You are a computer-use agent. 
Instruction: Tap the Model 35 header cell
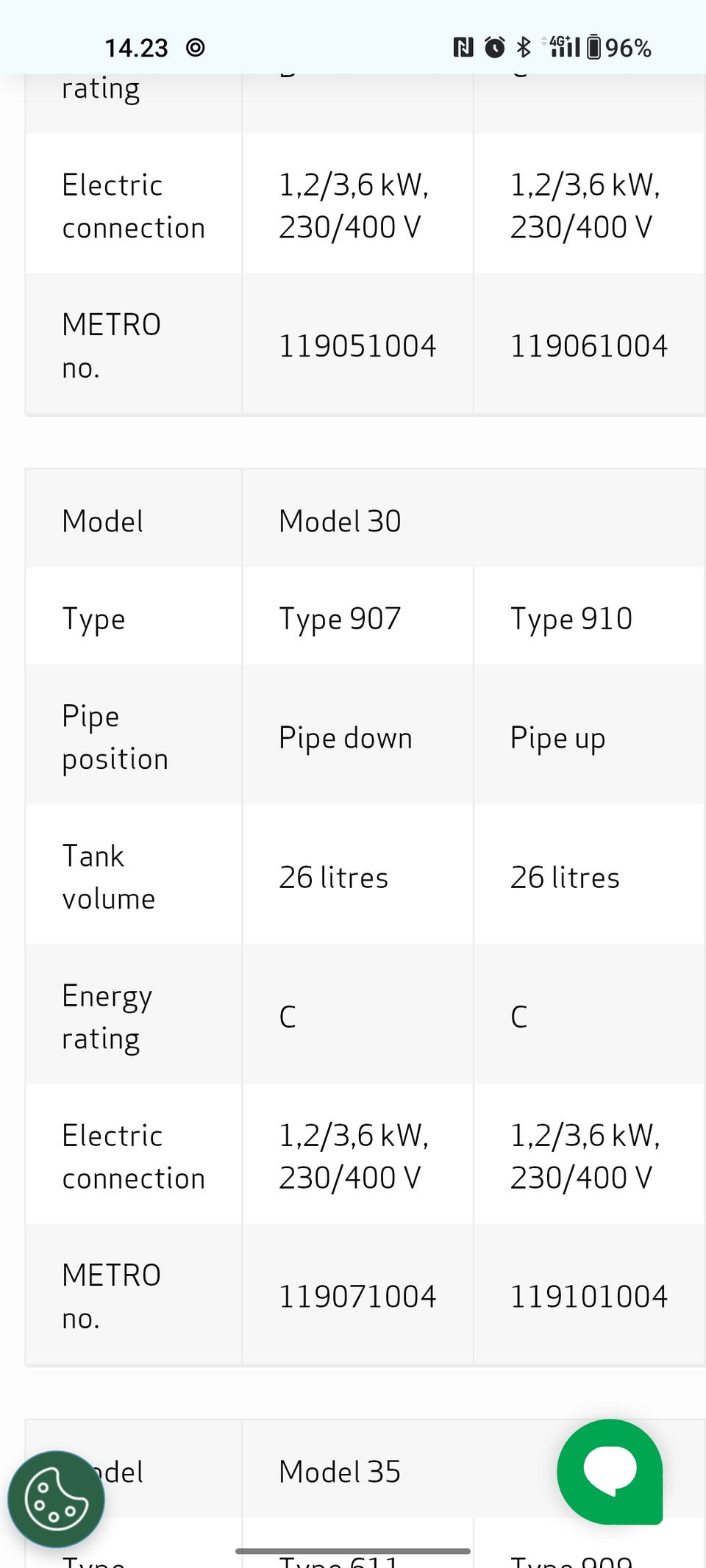click(x=340, y=1472)
